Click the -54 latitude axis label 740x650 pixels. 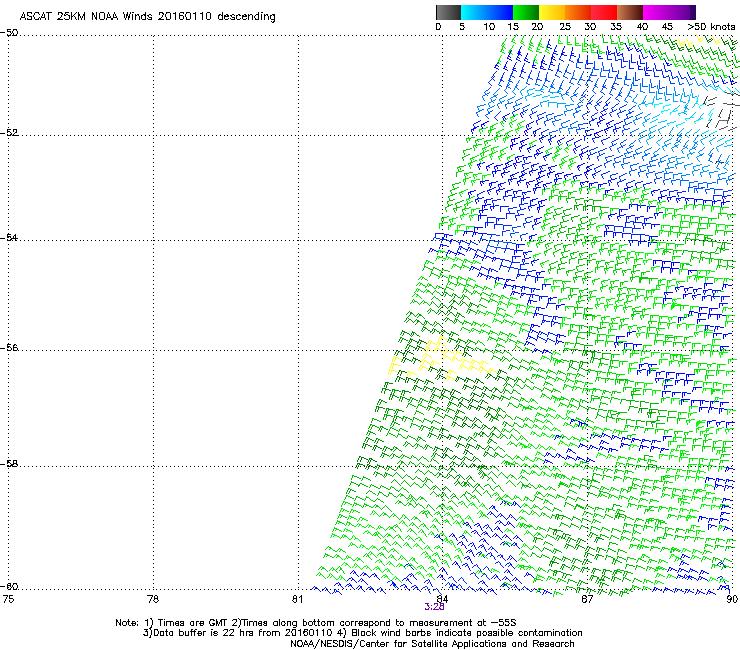point(10,237)
